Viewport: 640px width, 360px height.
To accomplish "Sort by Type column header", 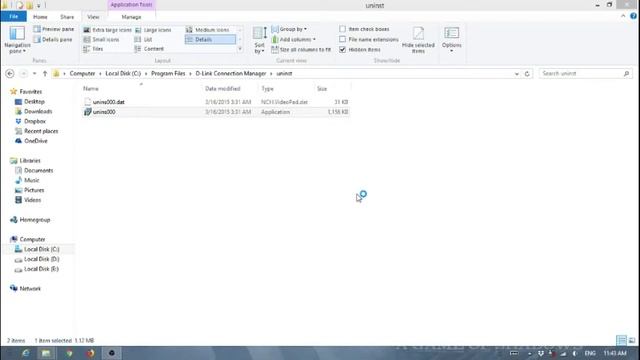I will click(267, 89).
